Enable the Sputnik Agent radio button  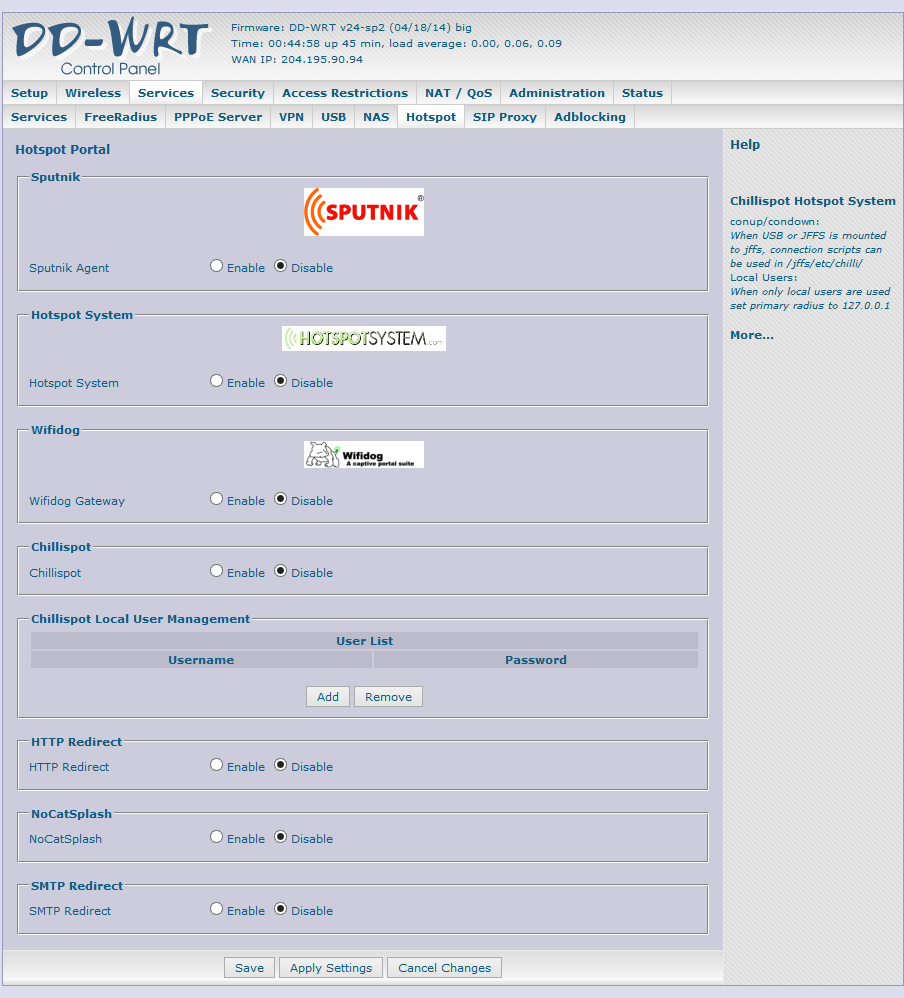pyautogui.click(x=217, y=267)
